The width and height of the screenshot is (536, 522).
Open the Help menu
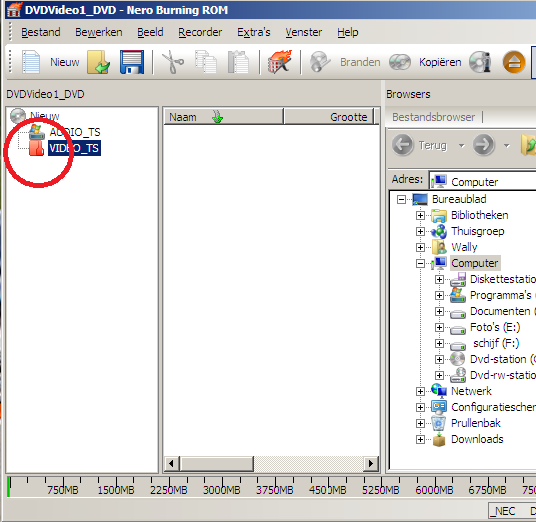click(348, 32)
